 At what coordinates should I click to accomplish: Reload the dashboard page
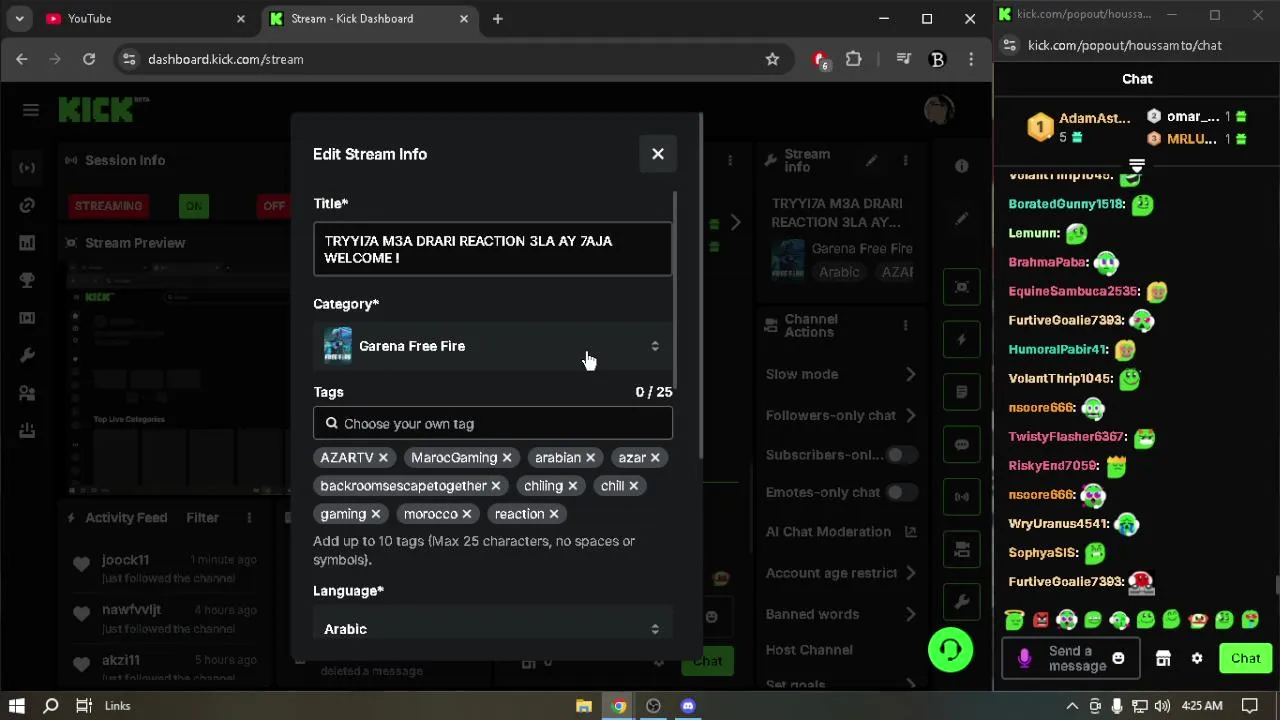click(x=89, y=60)
